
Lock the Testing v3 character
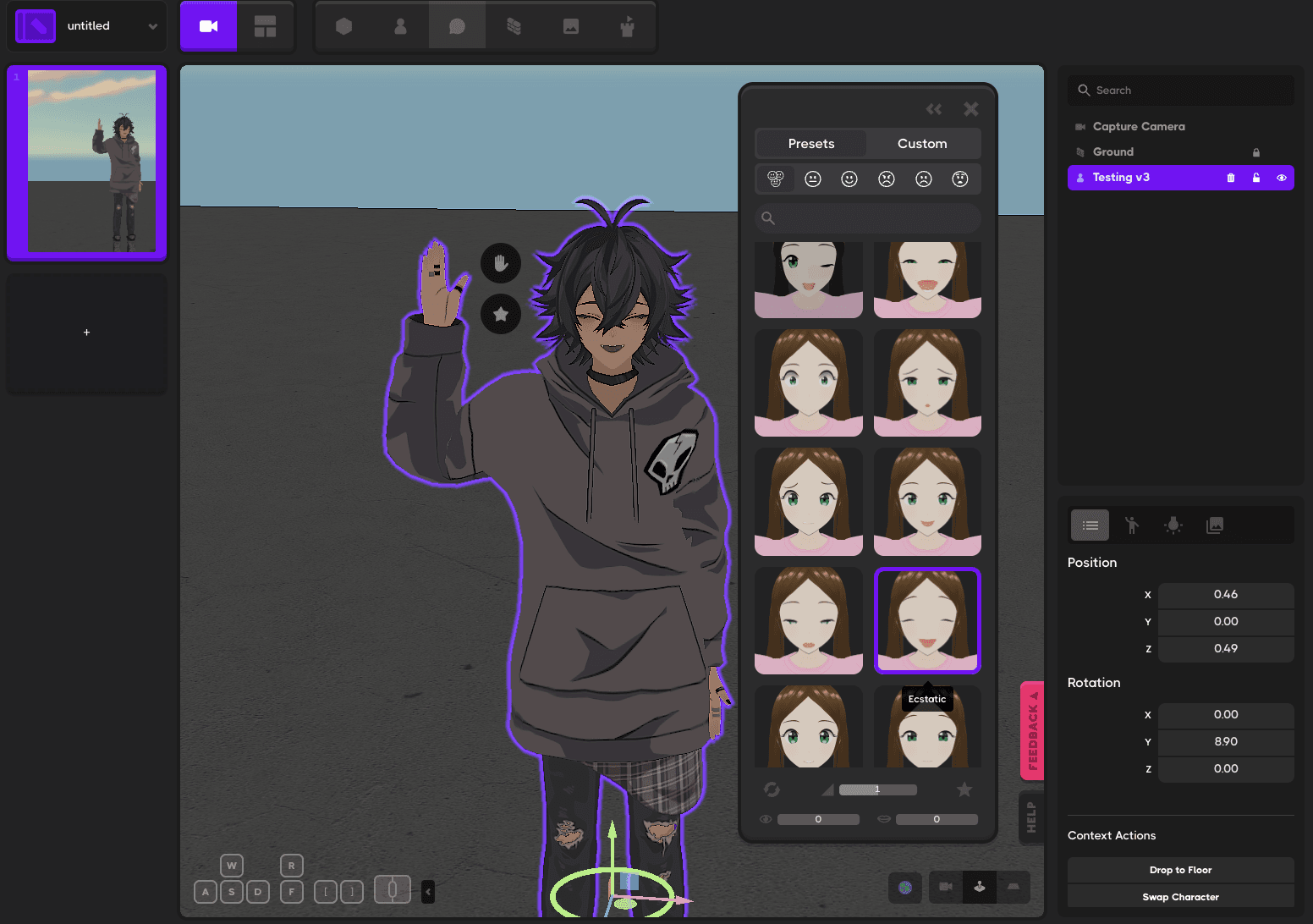click(x=1256, y=178)
